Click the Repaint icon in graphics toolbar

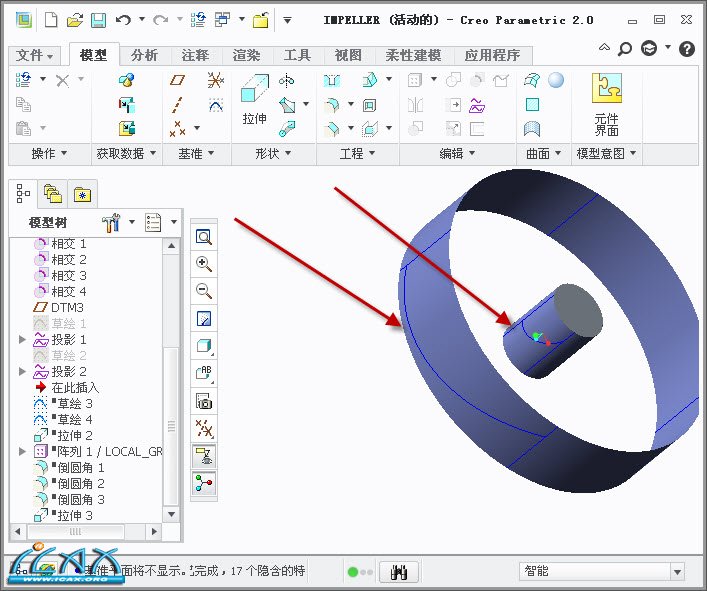coord(204,319)
